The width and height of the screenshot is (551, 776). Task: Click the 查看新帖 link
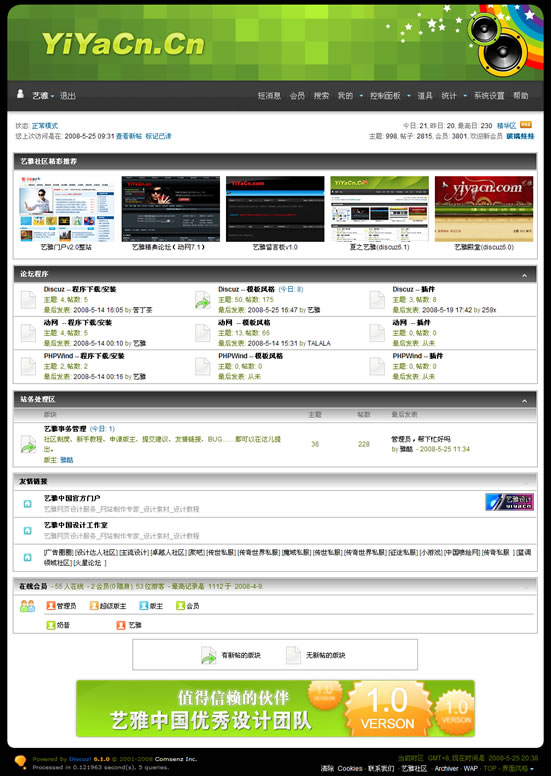129,136
